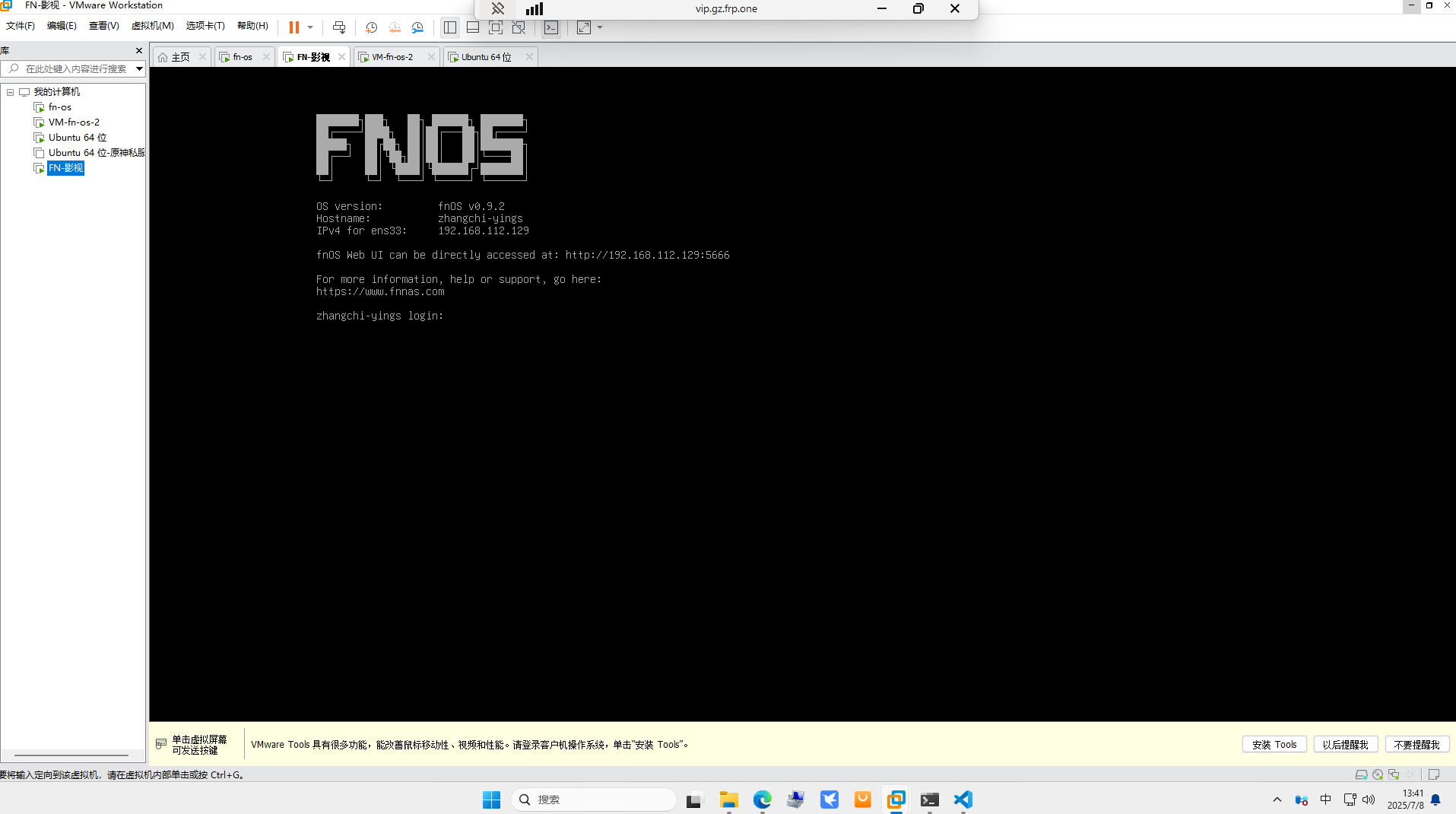The width and height of the screenshot is (1456, 814).
Task: Open the 文件(F) menu
Action: (x=21, y=26)
